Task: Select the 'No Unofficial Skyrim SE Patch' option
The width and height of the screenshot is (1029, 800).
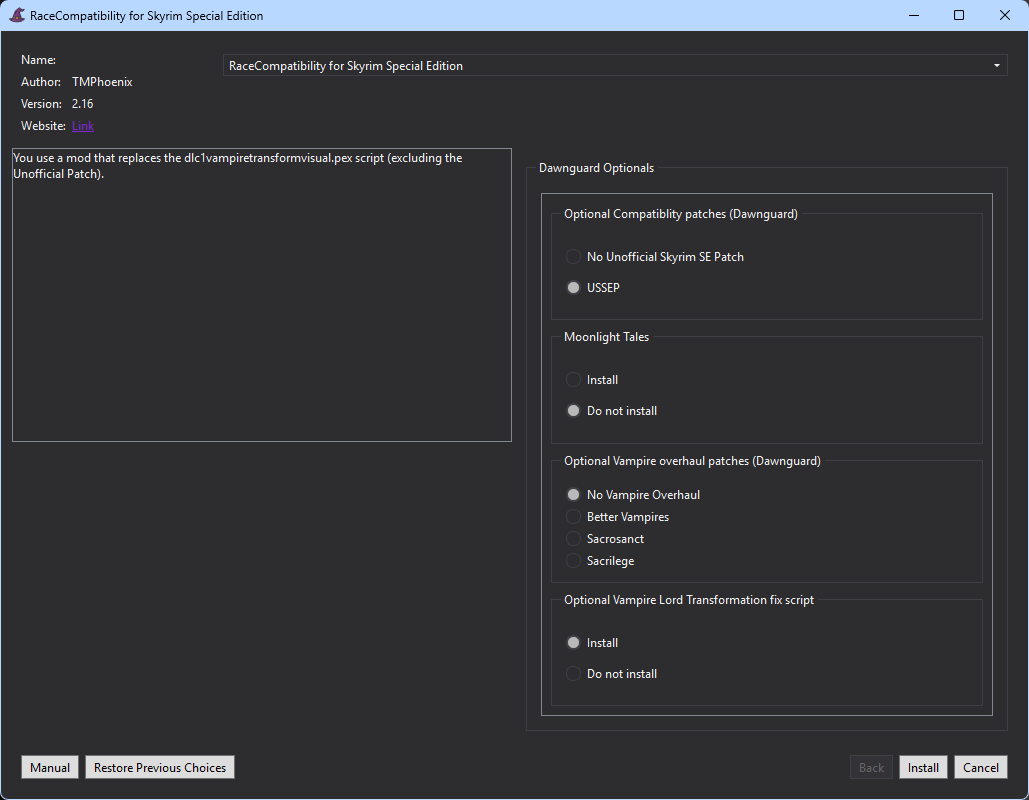Action: click(655, 257)
